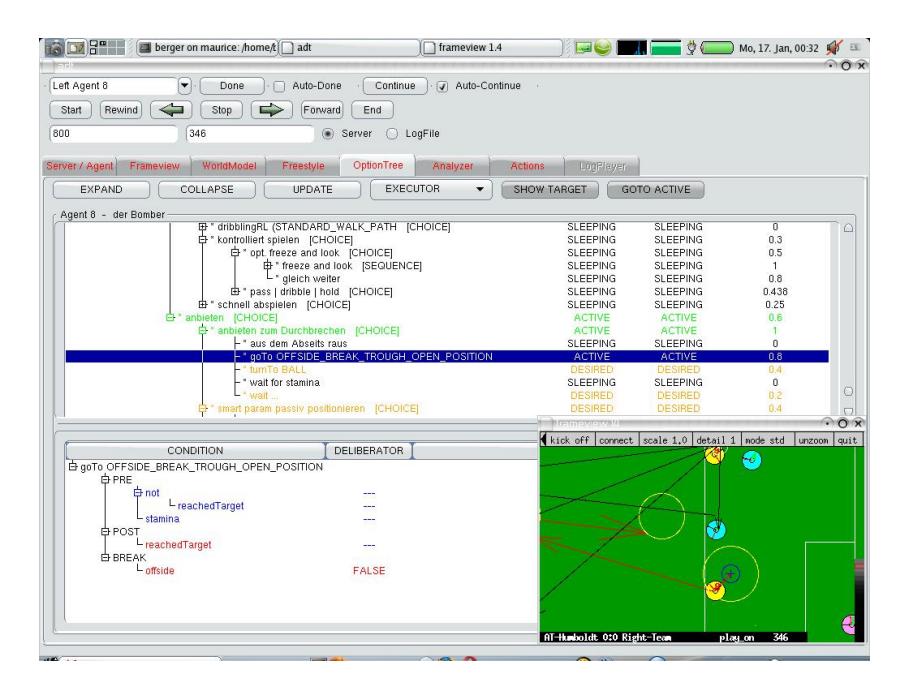This screenshot has width=900, height=689.
Task: Click the input field containing 800
Action: point(114,134)
